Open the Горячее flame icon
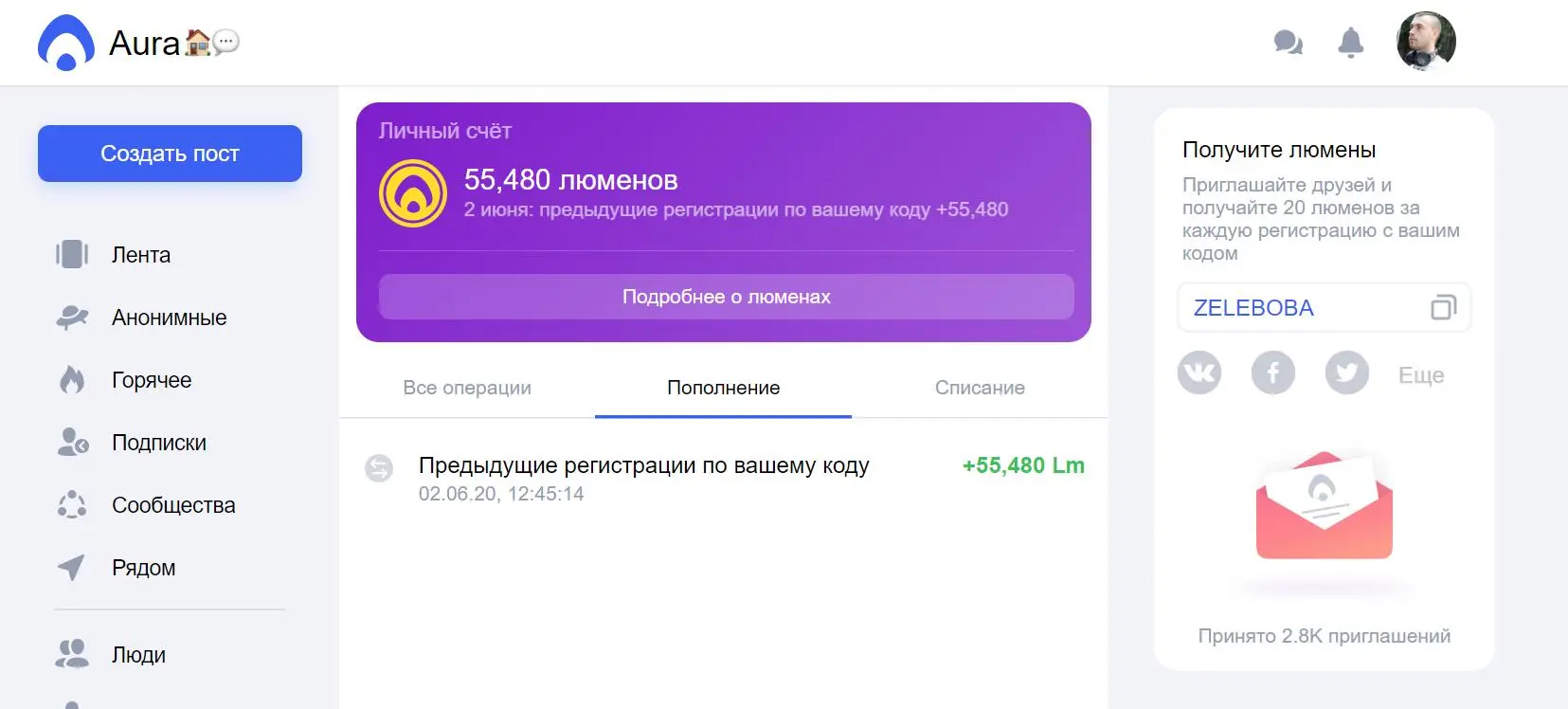The image size is (1568, 709). point(72,380)
